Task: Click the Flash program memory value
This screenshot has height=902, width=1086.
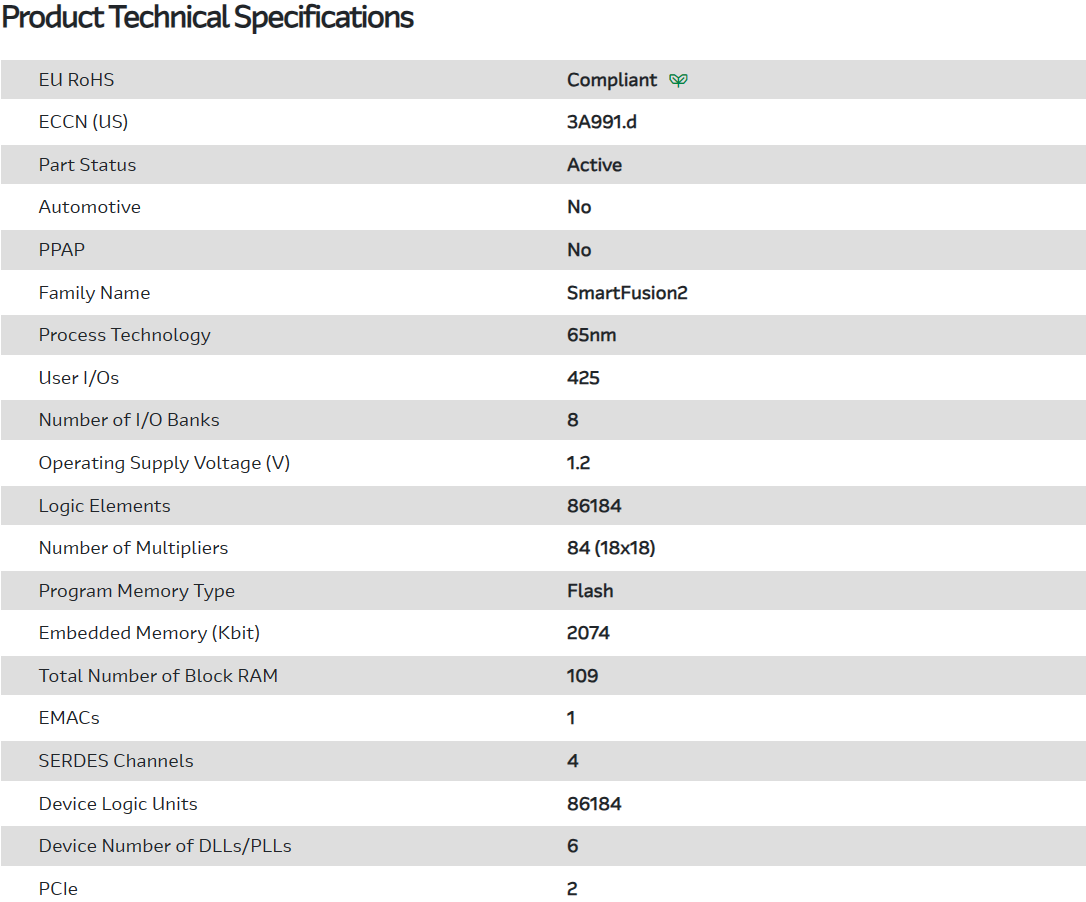Action: (x=590, y=591)
